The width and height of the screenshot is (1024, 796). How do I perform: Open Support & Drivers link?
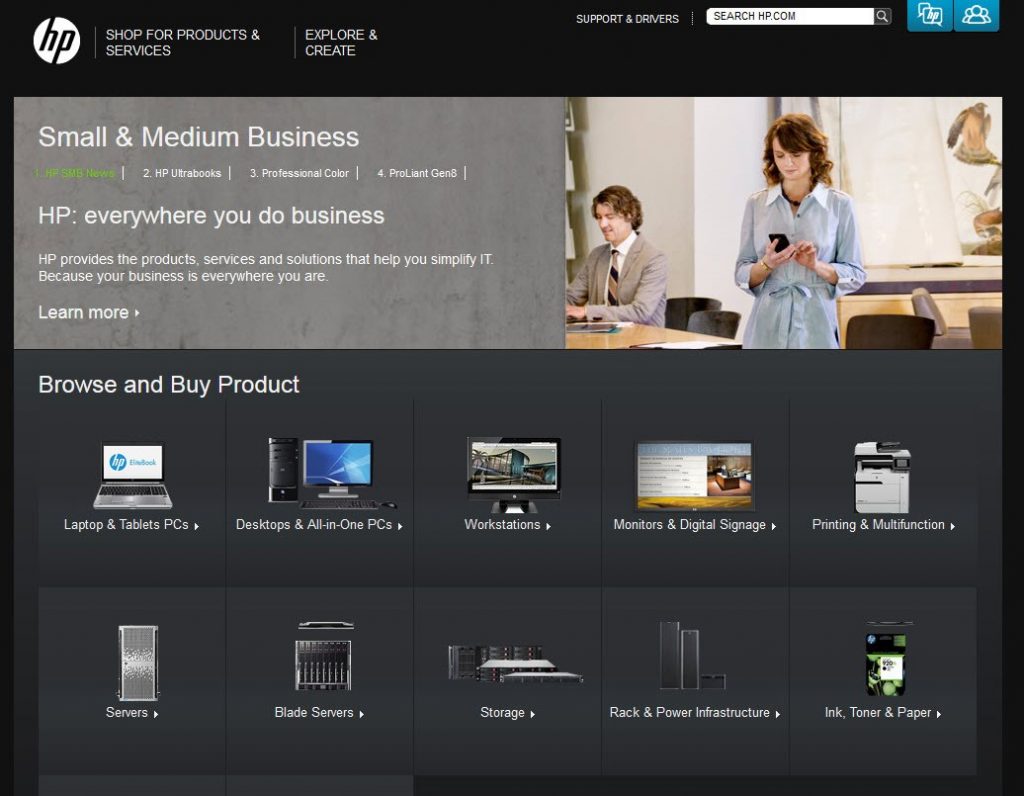[627, 19]
